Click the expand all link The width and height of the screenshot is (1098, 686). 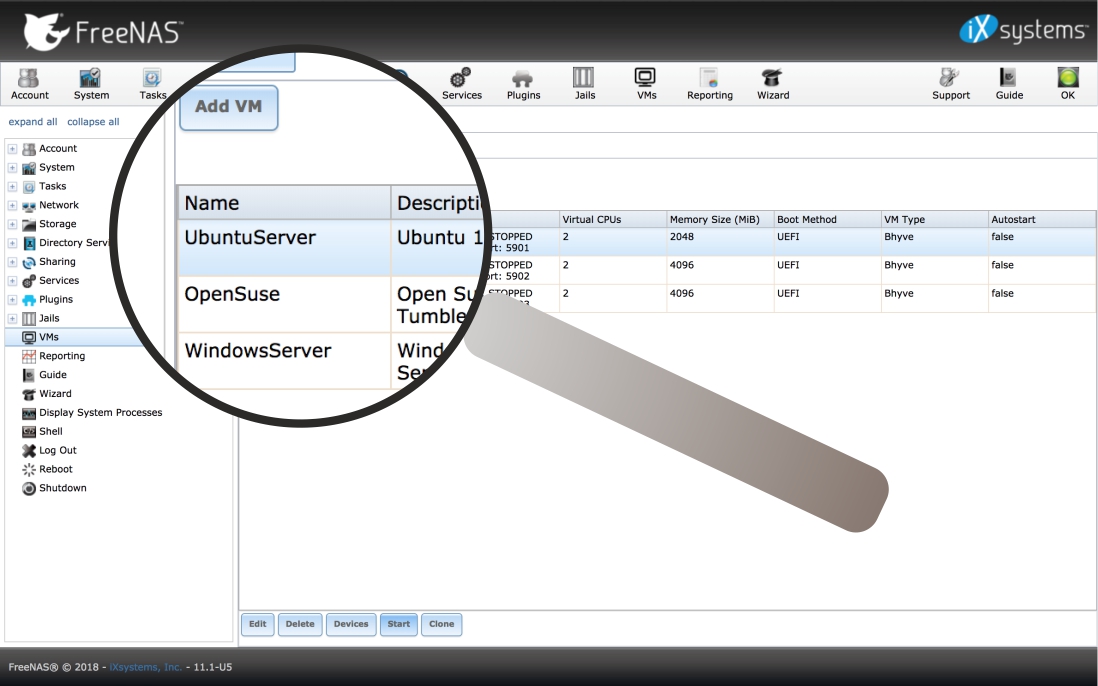(33, 122)
